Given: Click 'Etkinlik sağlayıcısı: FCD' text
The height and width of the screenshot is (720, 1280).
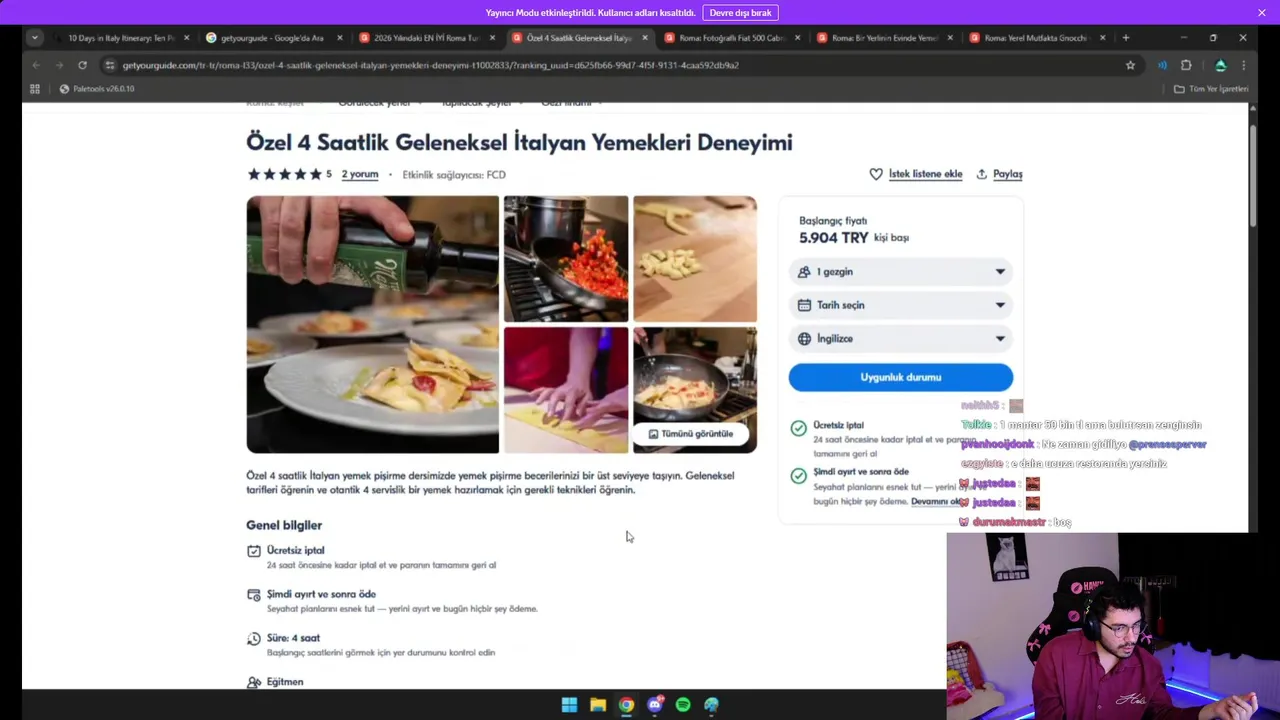Looking at the screenshot, I should coord(454,175).
